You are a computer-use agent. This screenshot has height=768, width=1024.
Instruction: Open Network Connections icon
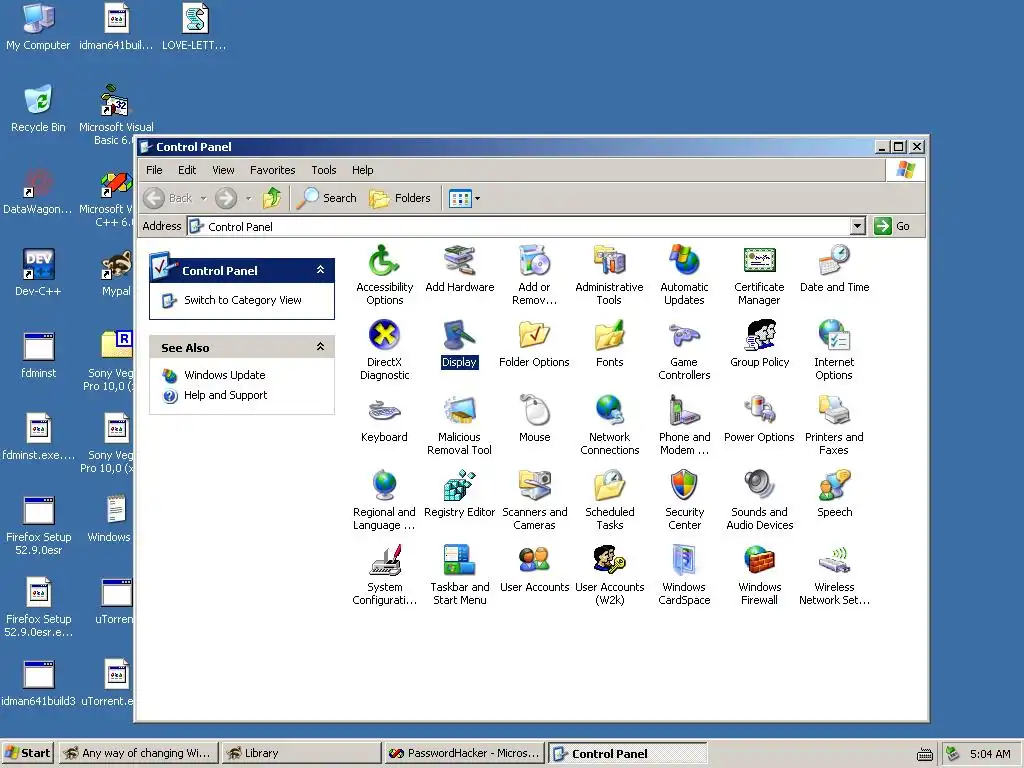pos(609,410)
